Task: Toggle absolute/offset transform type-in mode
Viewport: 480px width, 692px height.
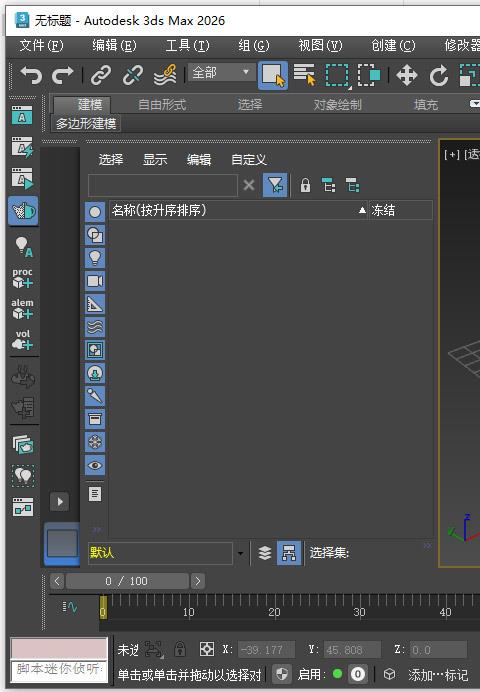Action: (206, 649)
